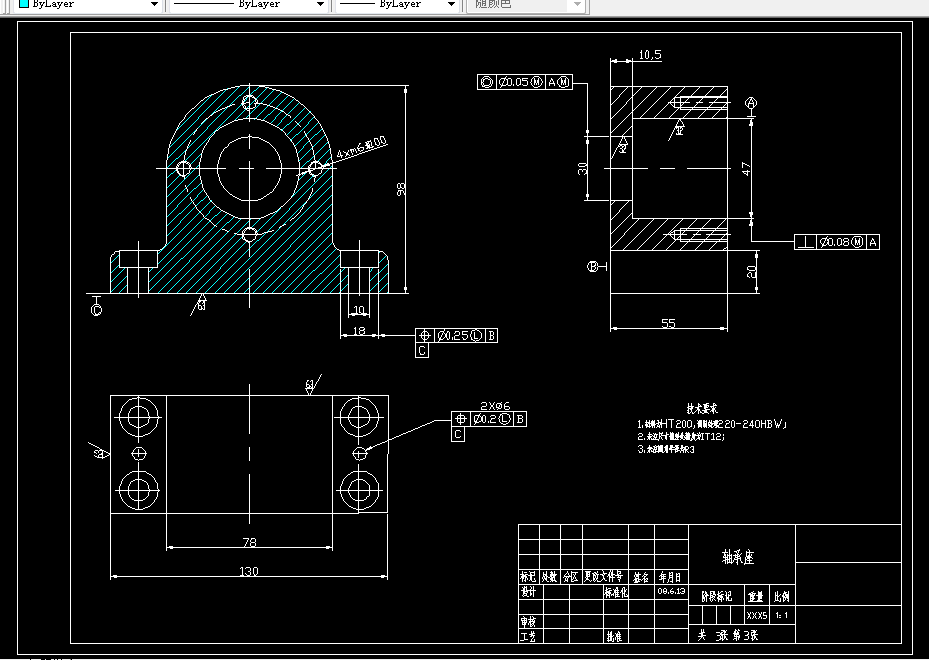Select the 130 overall width dimension

(249, 571)
